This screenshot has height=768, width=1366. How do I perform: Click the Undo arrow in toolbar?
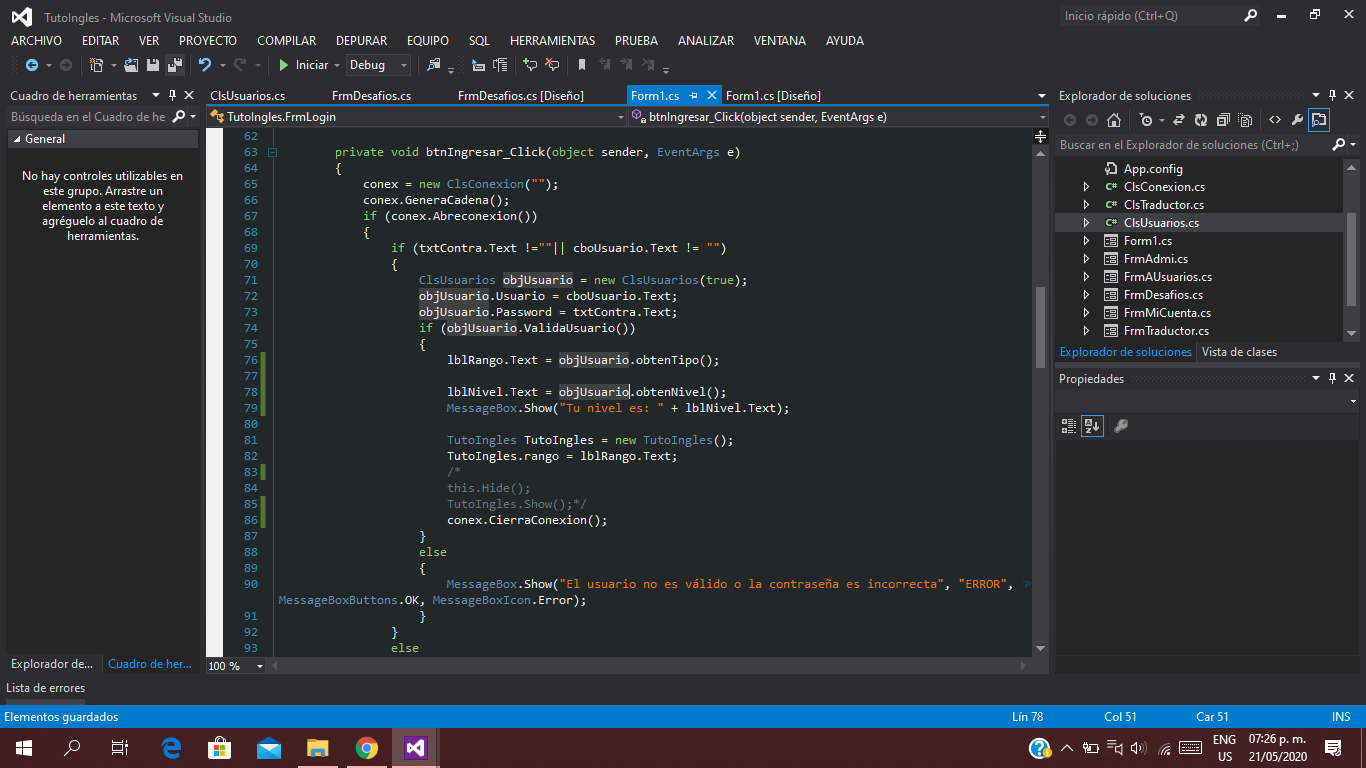point(205,65)
